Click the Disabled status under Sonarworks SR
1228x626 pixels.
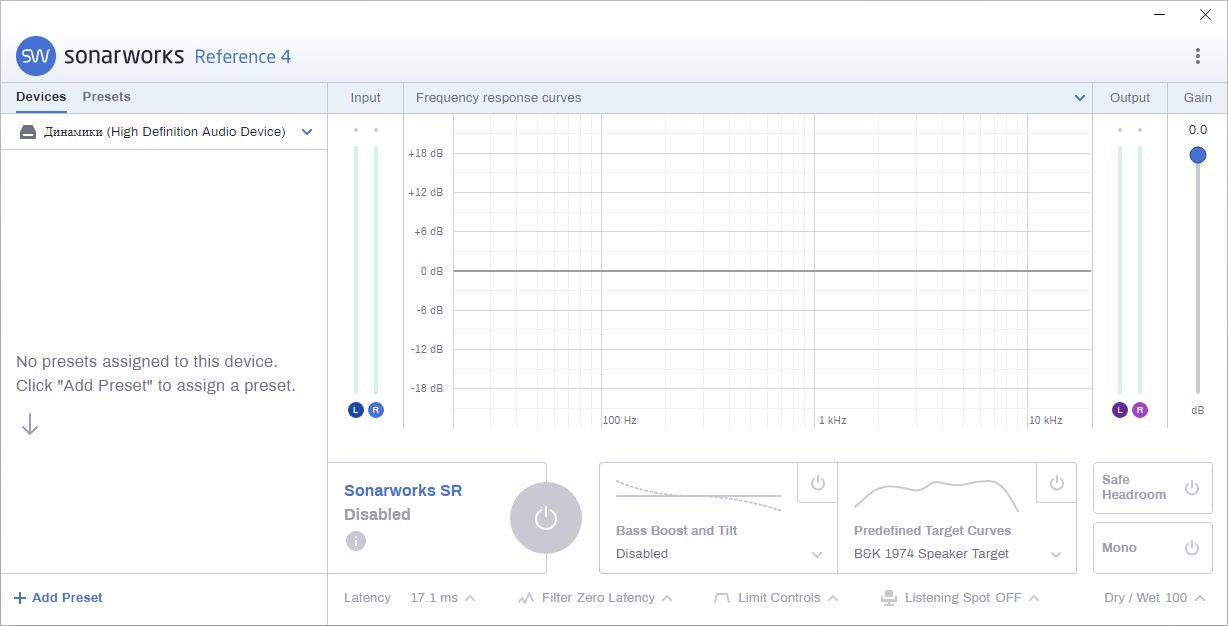tap(377, 515)
